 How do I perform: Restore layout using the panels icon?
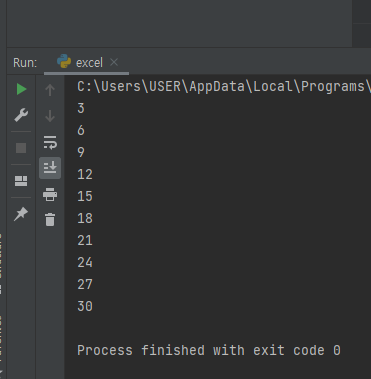pos(21,181)
